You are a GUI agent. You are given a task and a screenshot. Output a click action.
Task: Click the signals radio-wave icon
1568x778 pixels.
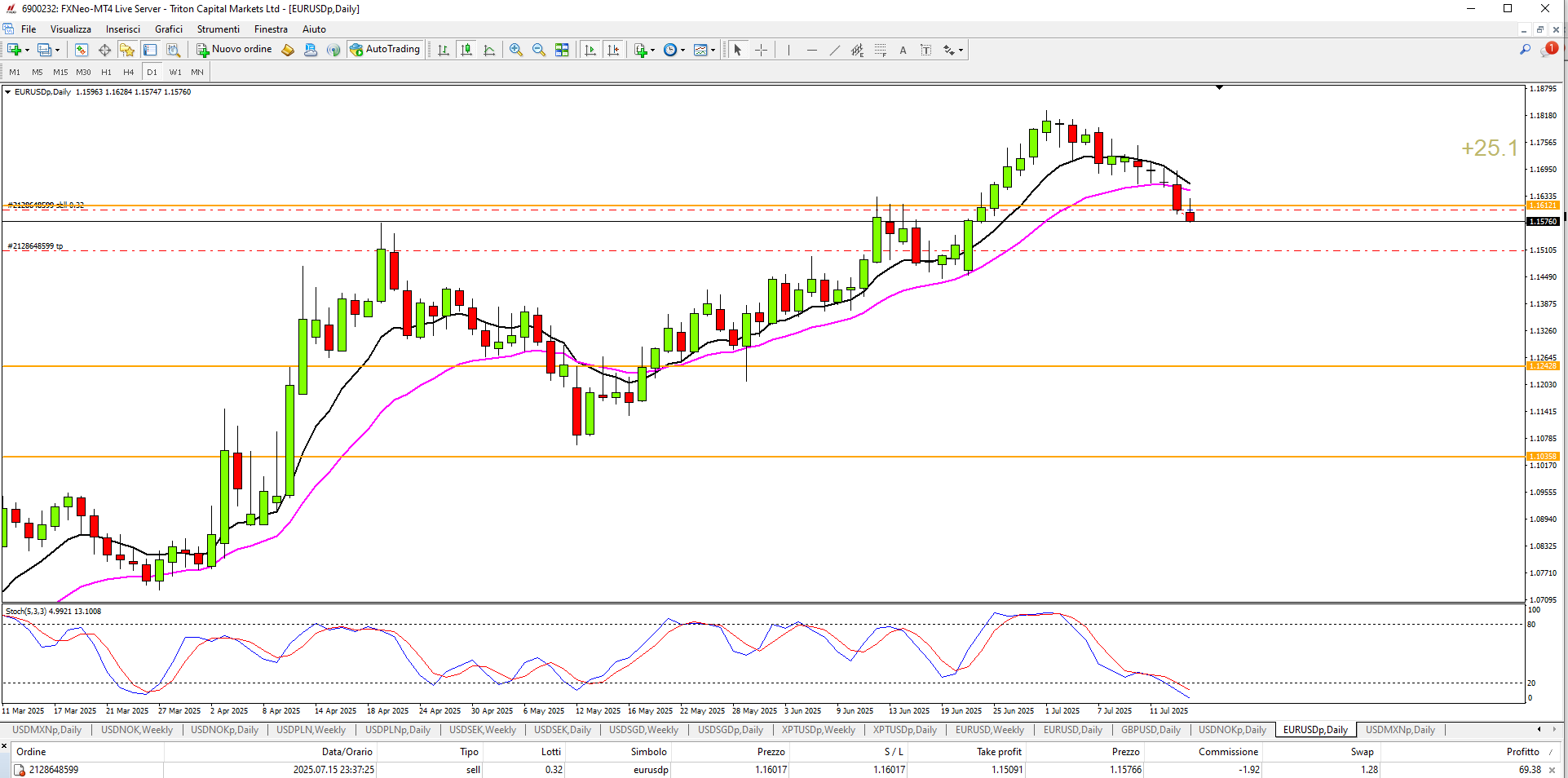click(x=333, y=50)
